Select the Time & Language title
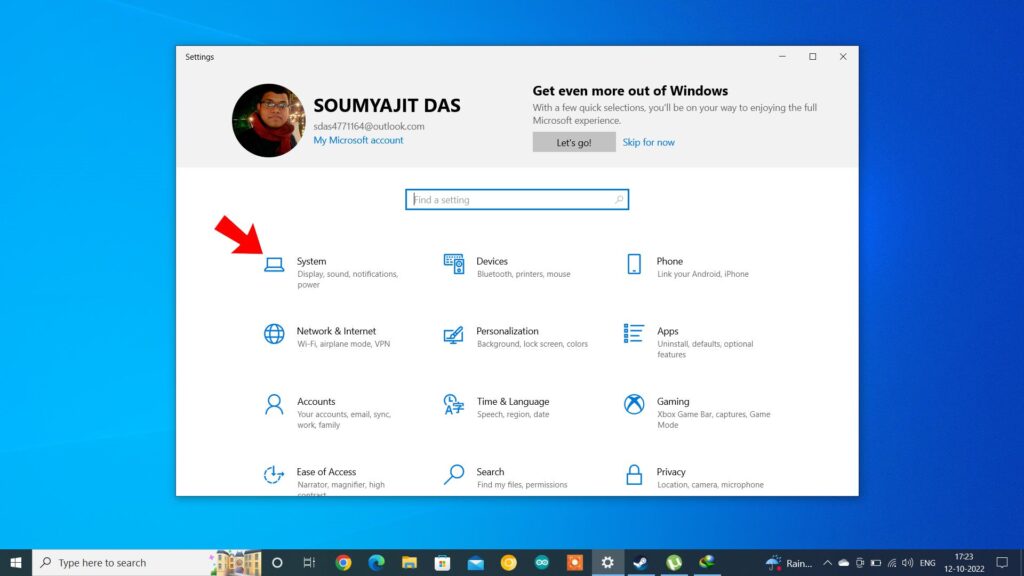This screenshot has width=1024, height=576. click(513, 401)
